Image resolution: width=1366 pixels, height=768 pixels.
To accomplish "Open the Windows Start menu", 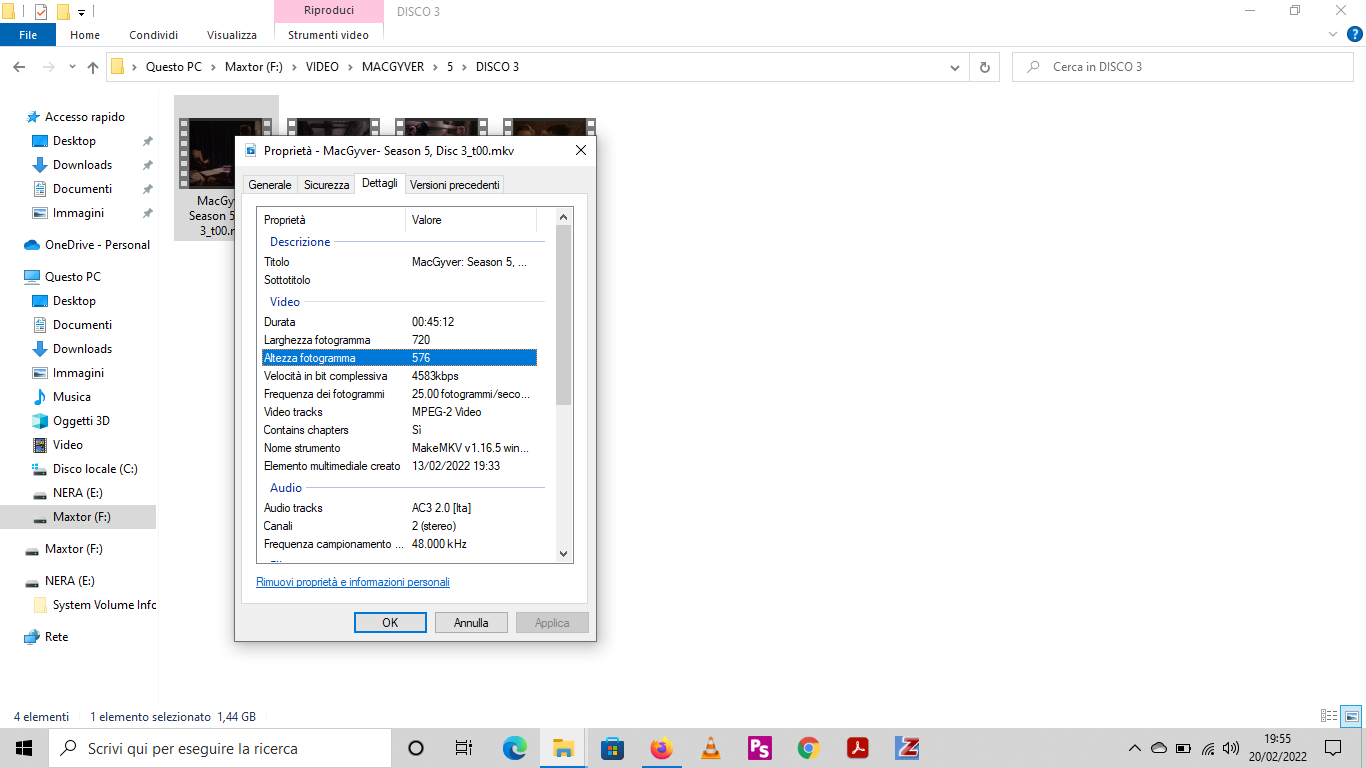I will pos(24,748).
